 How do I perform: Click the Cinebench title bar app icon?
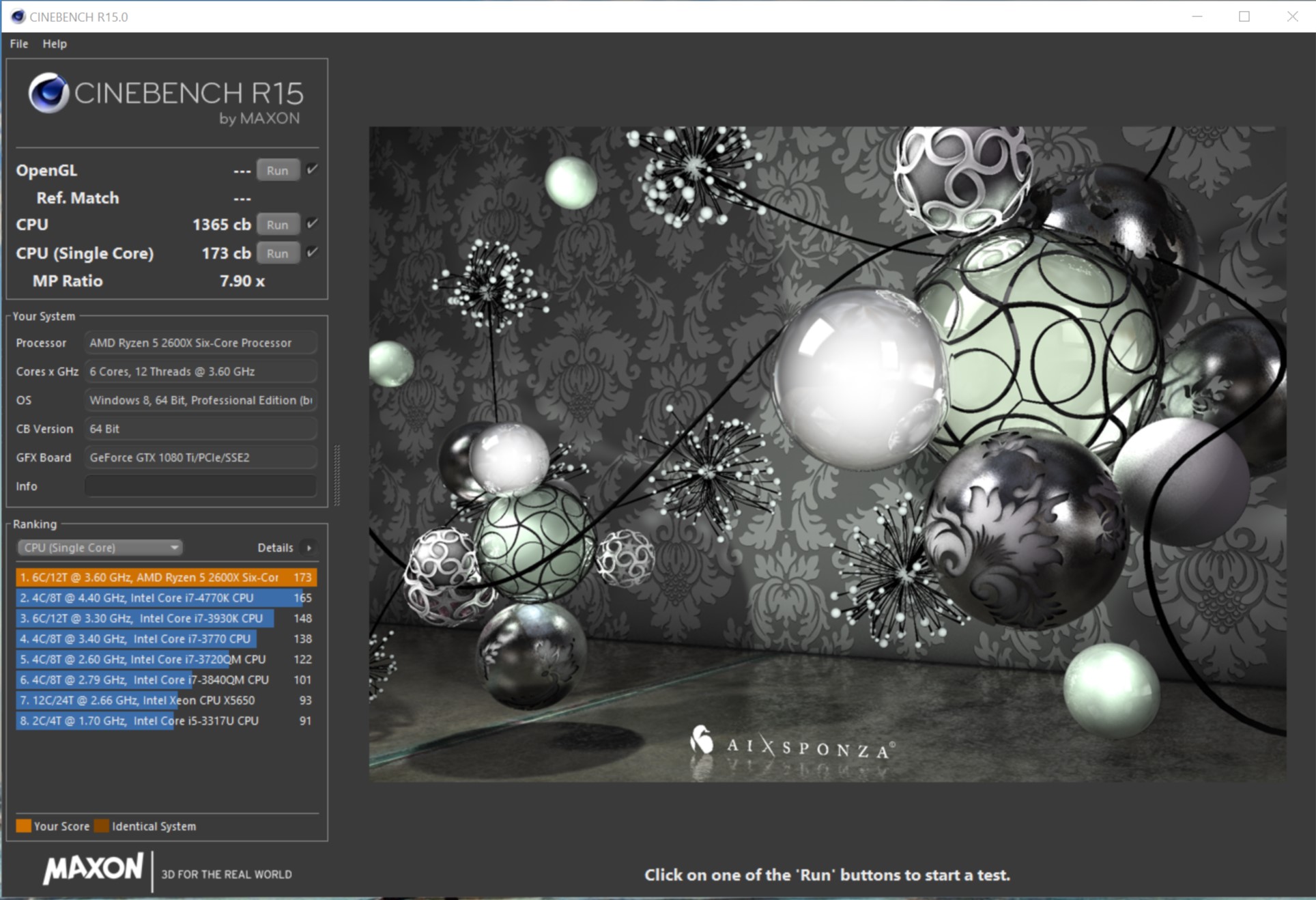[18, 16]
